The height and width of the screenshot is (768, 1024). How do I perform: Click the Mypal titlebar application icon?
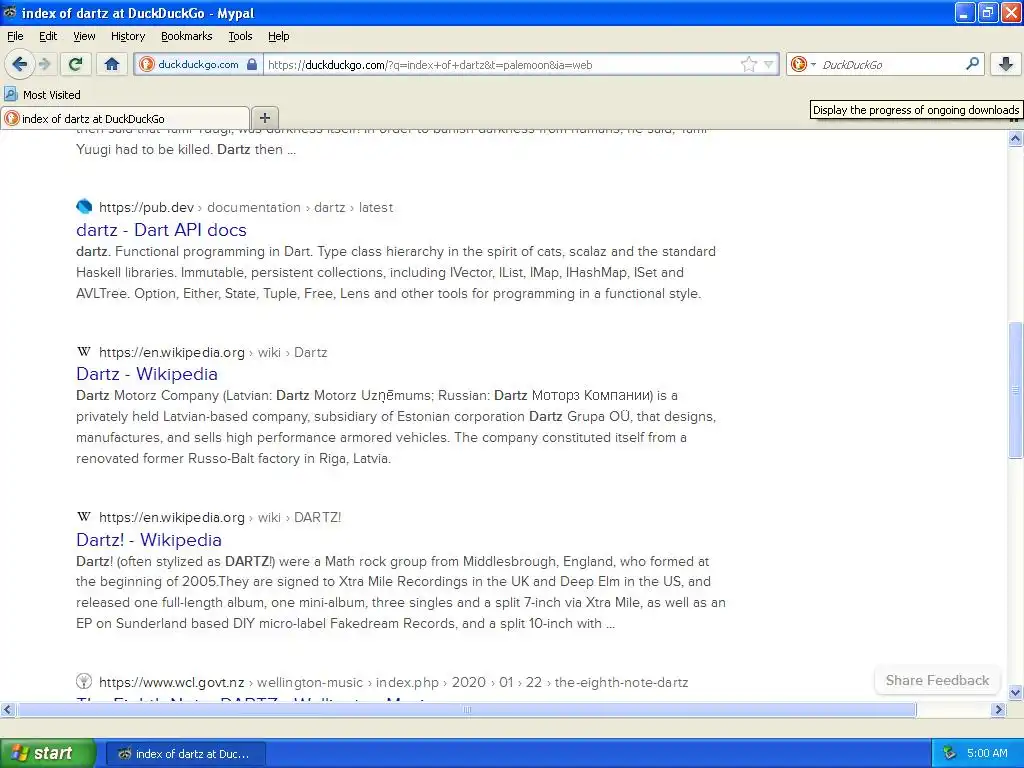pos(9,12)
